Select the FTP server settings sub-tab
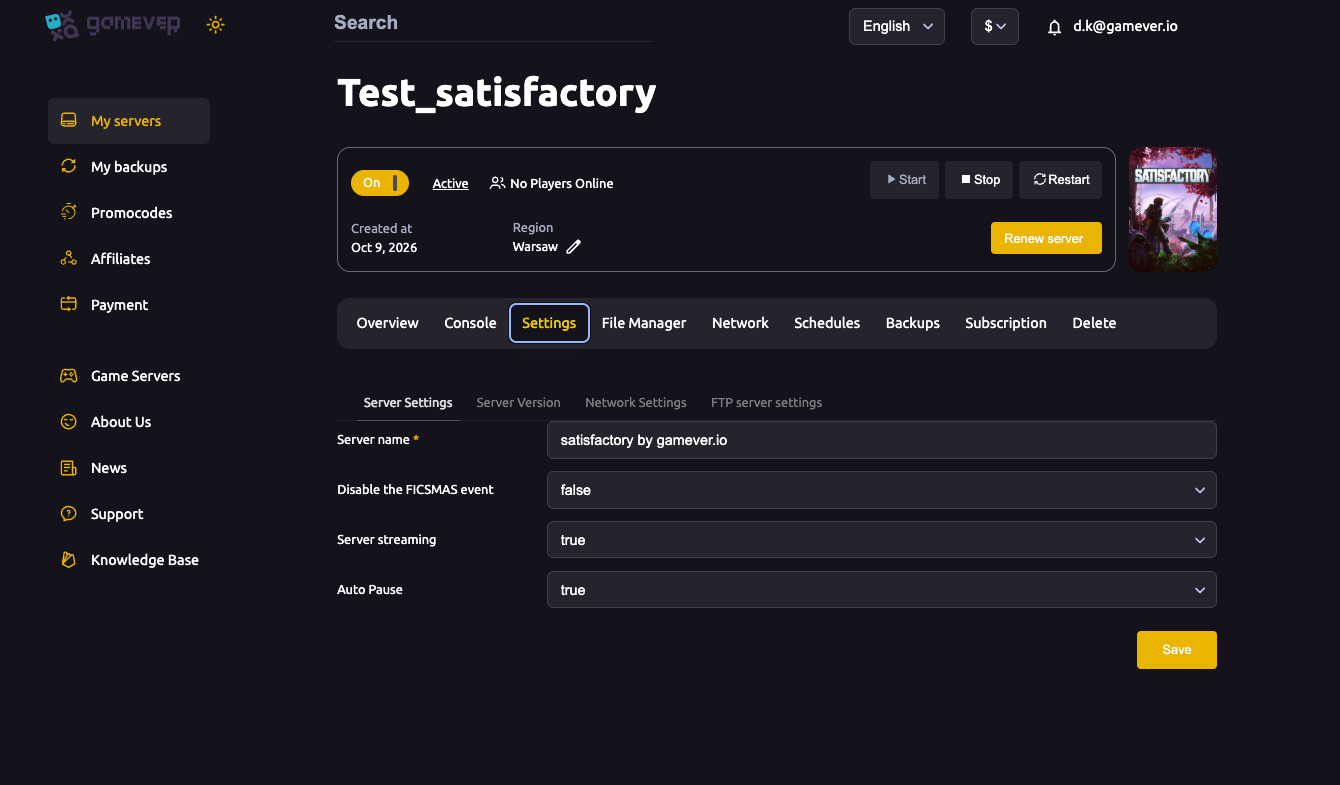The image size is (1340, 785). pos(767,403)
